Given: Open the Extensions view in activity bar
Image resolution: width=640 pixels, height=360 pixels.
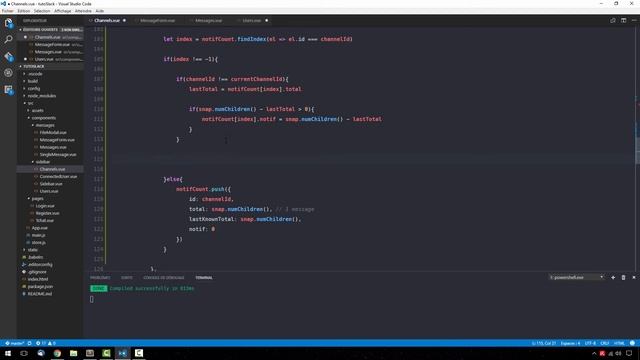Looking at the screenshot, I should point(8,89).
